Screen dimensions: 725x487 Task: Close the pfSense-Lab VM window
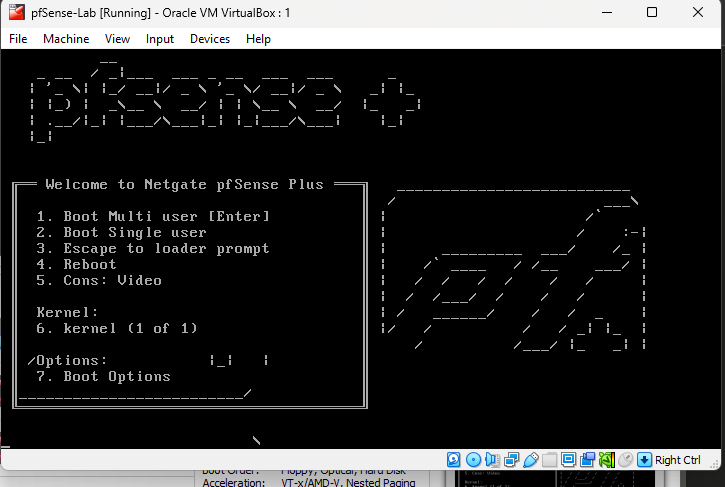698,12
